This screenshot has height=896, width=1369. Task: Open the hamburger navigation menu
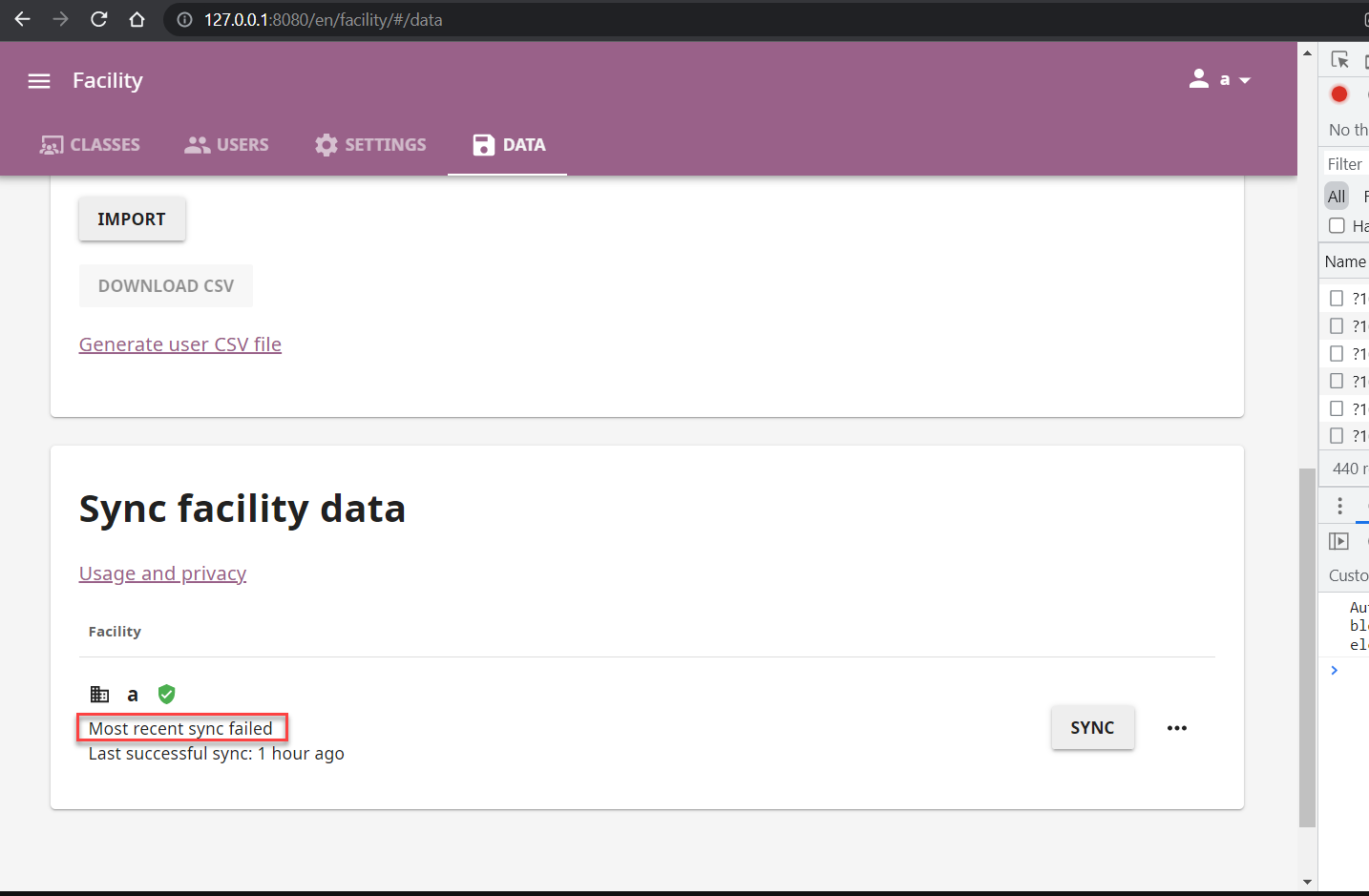[x=38, y=81]
